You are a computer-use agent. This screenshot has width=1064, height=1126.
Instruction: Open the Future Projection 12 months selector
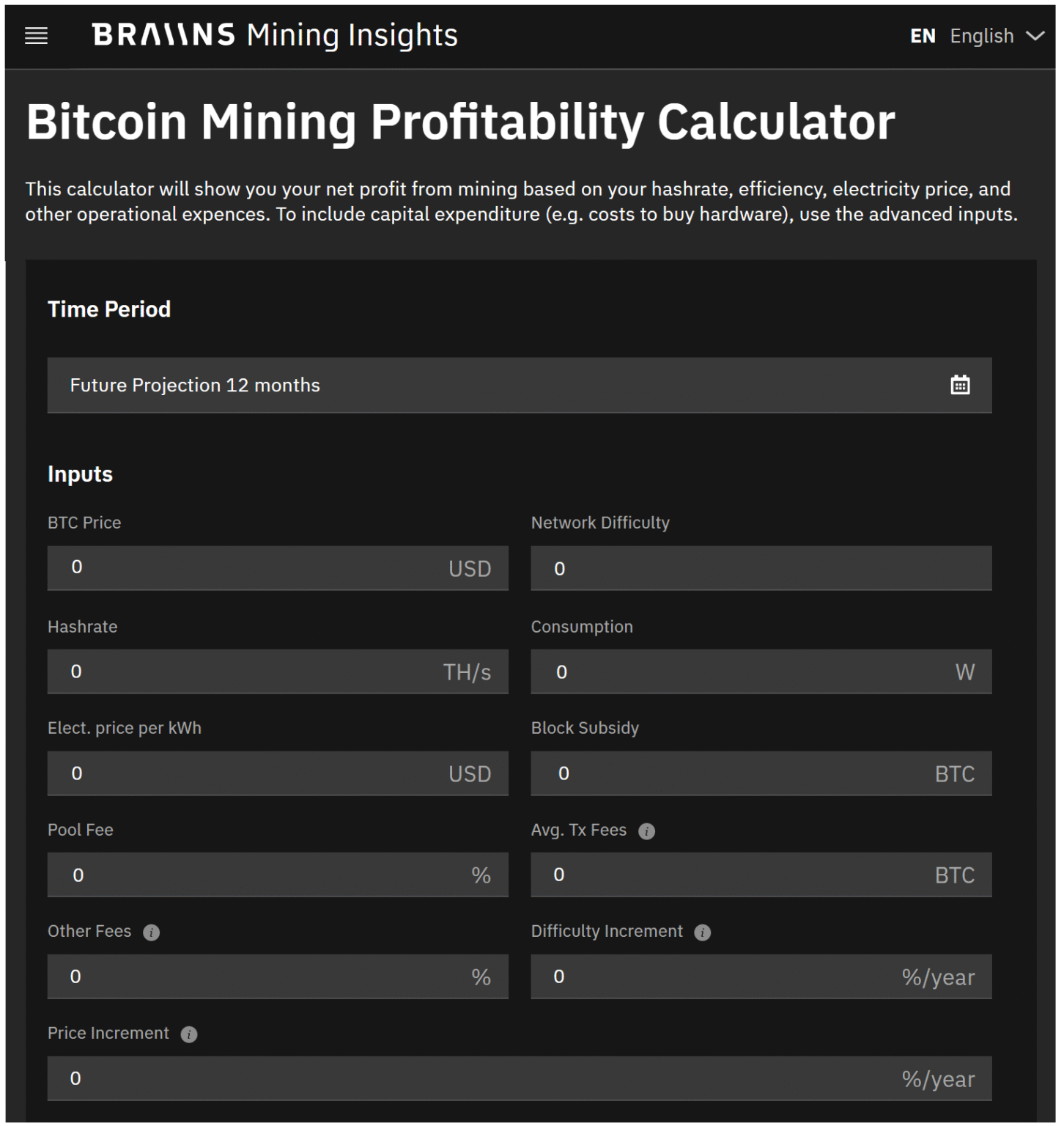tap(520, 384)
